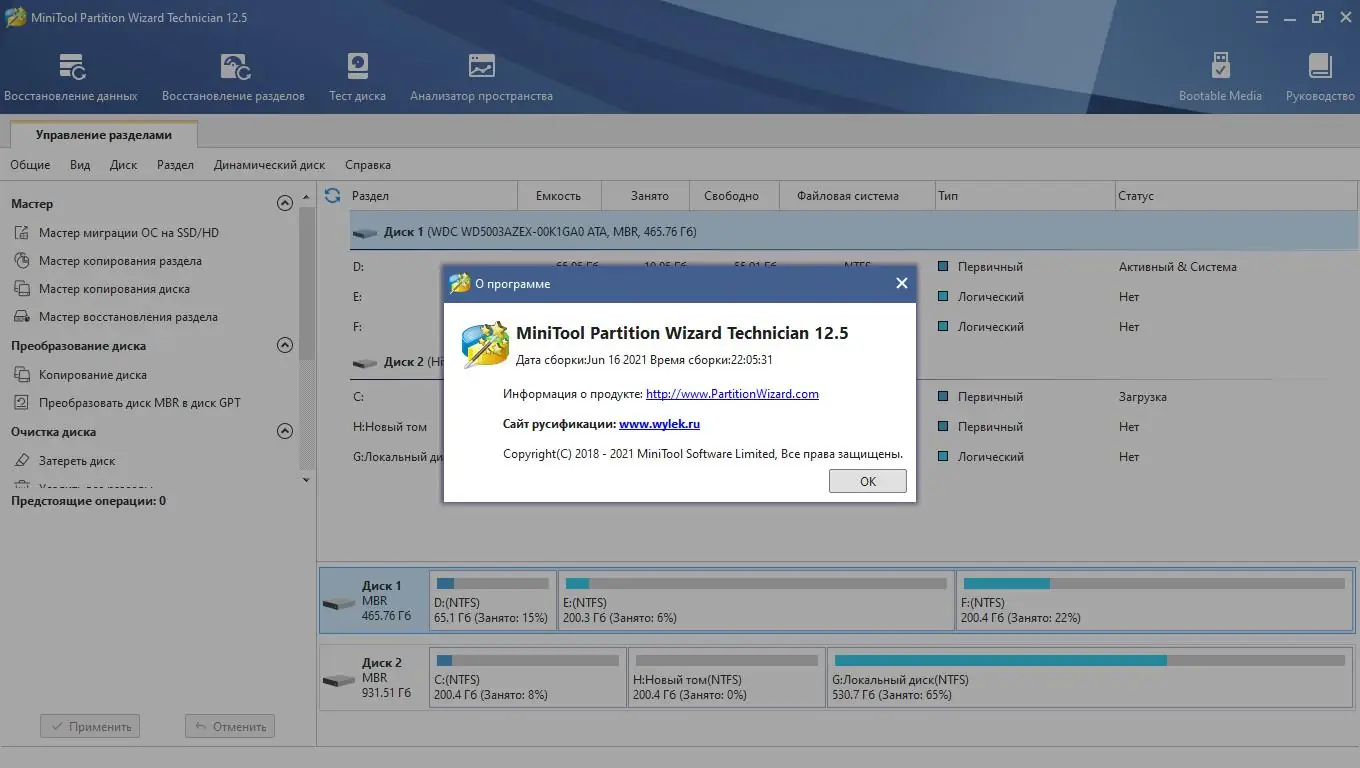Select Мастер миграции ОС на SSD/HD

point(130,232)
